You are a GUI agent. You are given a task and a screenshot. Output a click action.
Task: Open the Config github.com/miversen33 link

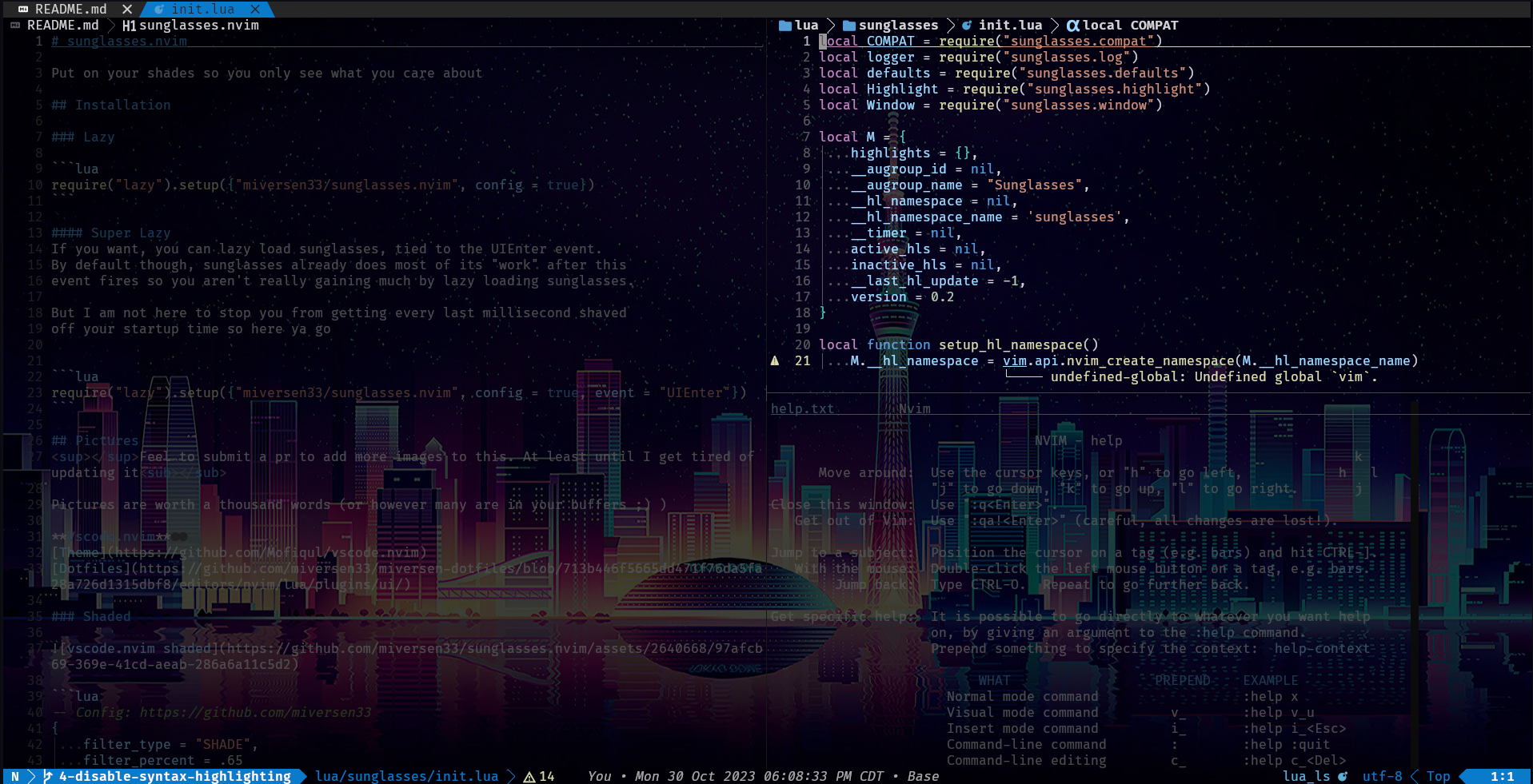point(255,712)
